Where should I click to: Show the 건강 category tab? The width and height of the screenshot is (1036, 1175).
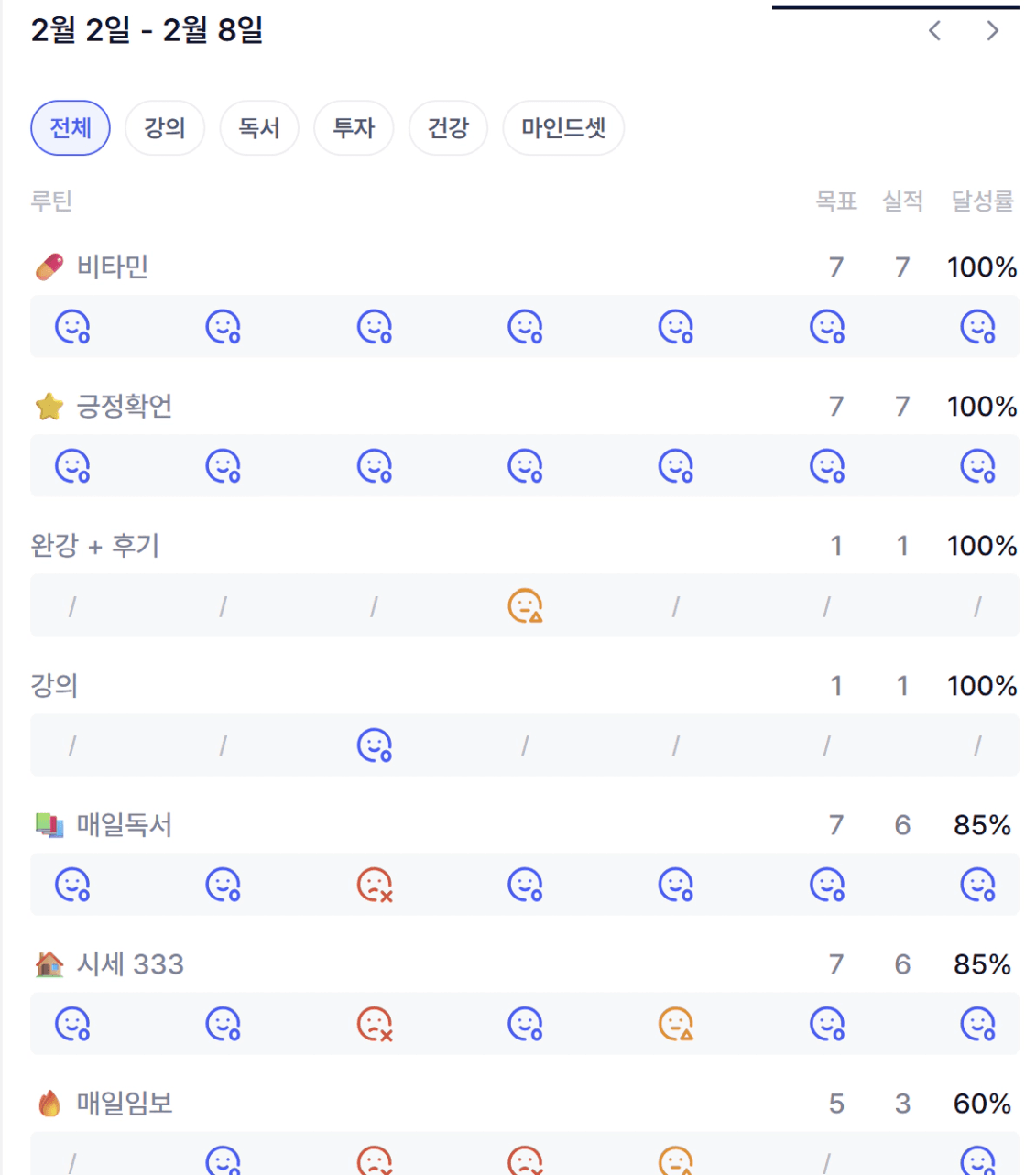click(448, 128)
